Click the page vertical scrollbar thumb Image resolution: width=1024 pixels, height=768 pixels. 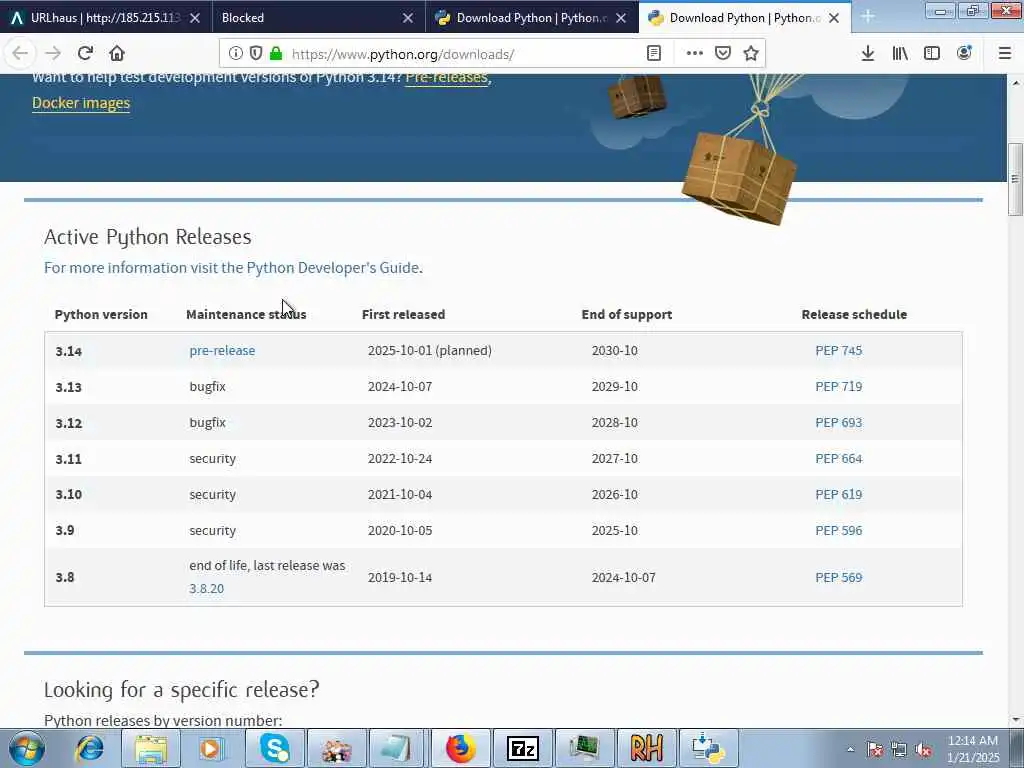(1015, 179)
